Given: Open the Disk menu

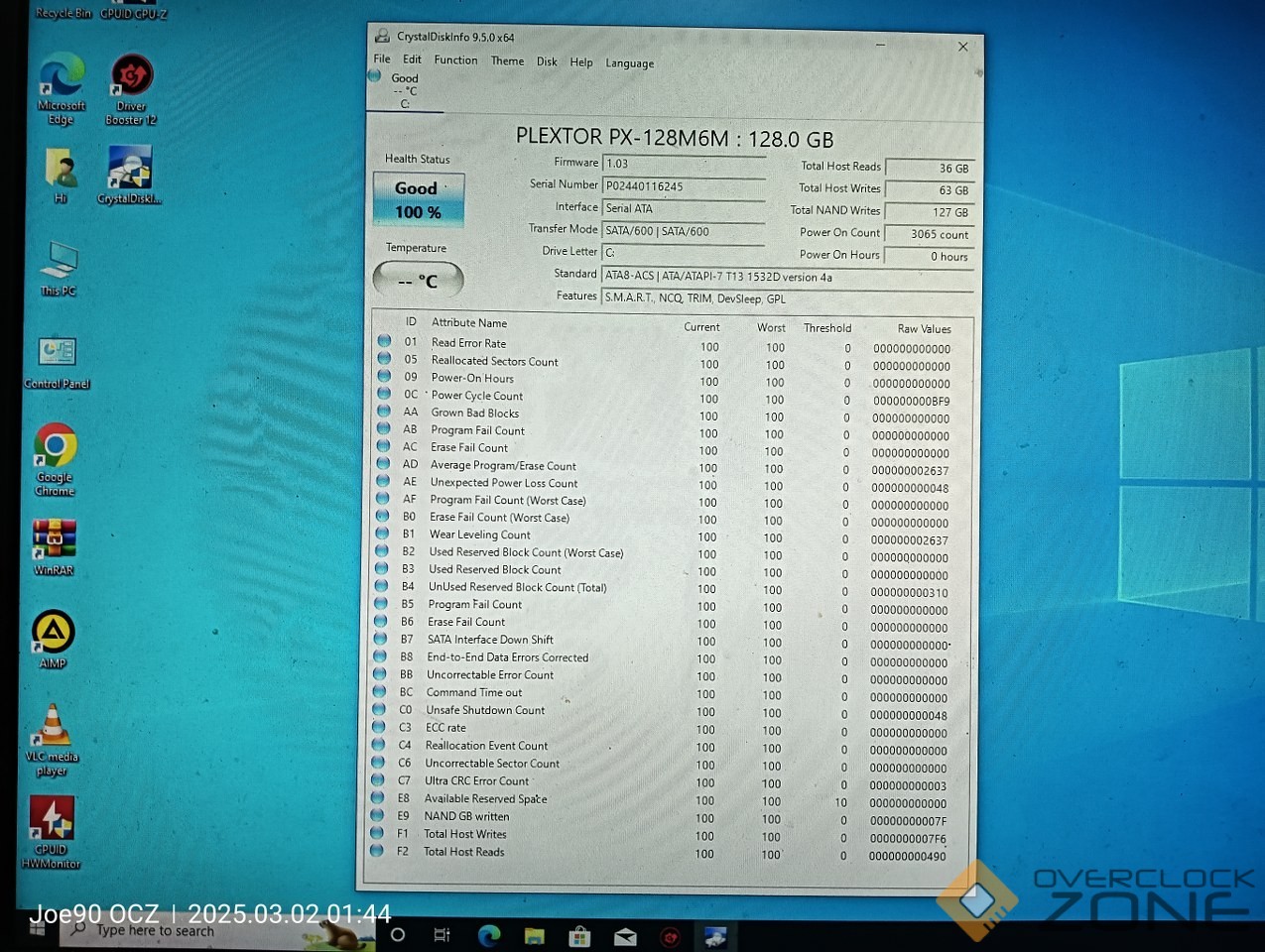Looking at the screenshot, I should point(547,61).
